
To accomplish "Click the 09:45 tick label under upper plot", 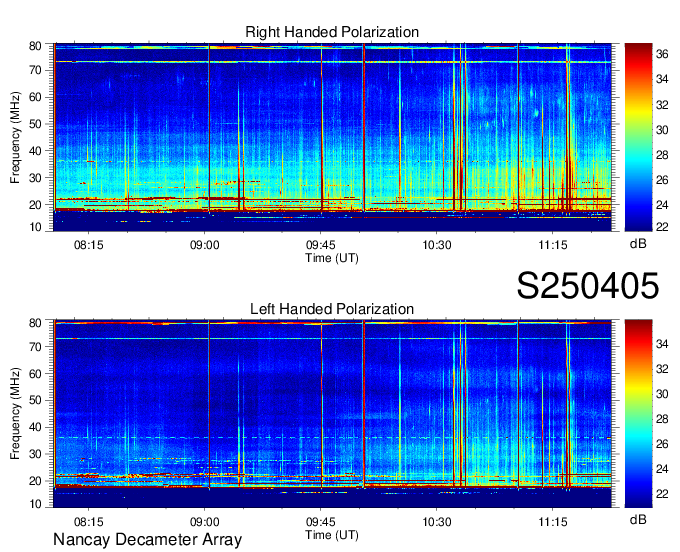I will (x=321, y=245).
